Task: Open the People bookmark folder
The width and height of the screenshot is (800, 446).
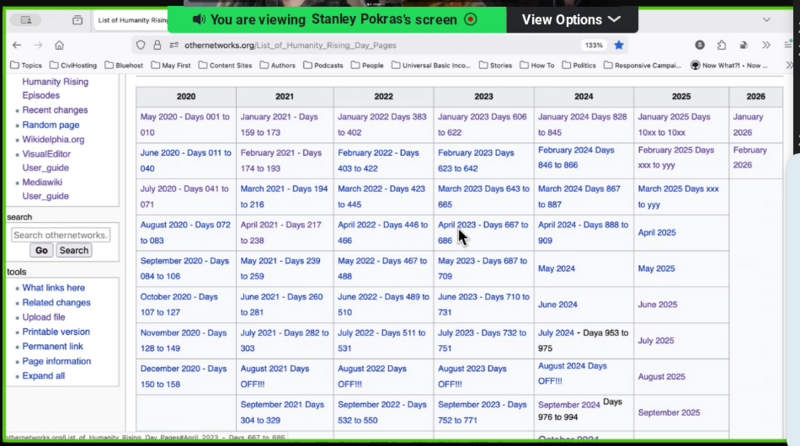Action: tap(367, 65)
